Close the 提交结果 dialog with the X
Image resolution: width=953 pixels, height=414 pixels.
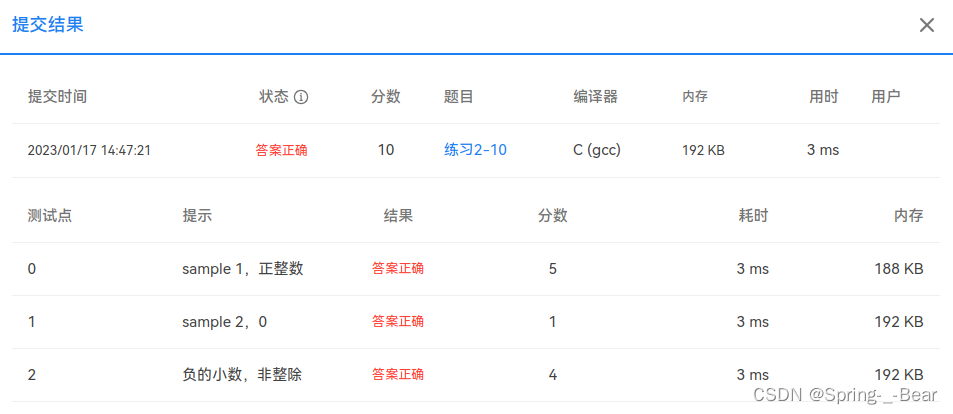coord(926,25)
